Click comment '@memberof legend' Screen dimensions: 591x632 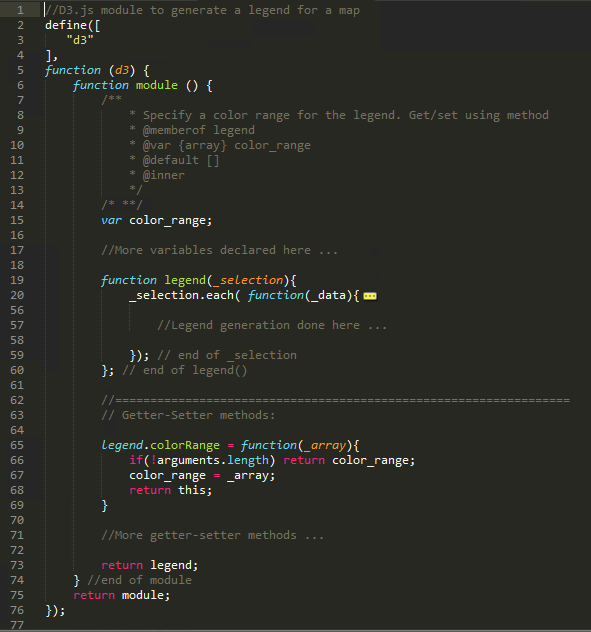(198, 130)
